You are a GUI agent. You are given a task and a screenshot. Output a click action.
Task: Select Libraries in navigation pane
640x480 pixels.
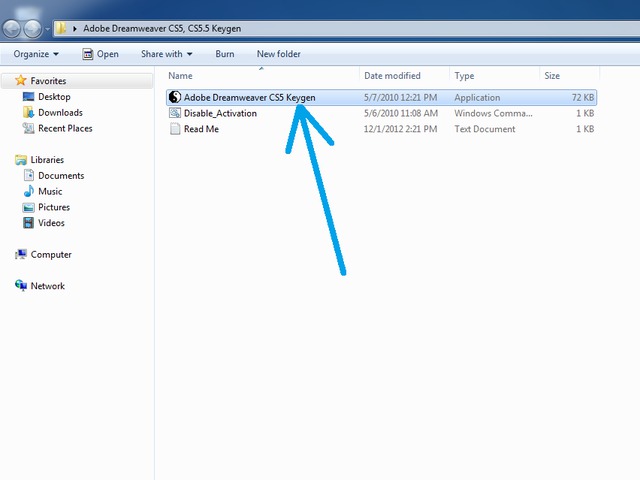point(47,160)
